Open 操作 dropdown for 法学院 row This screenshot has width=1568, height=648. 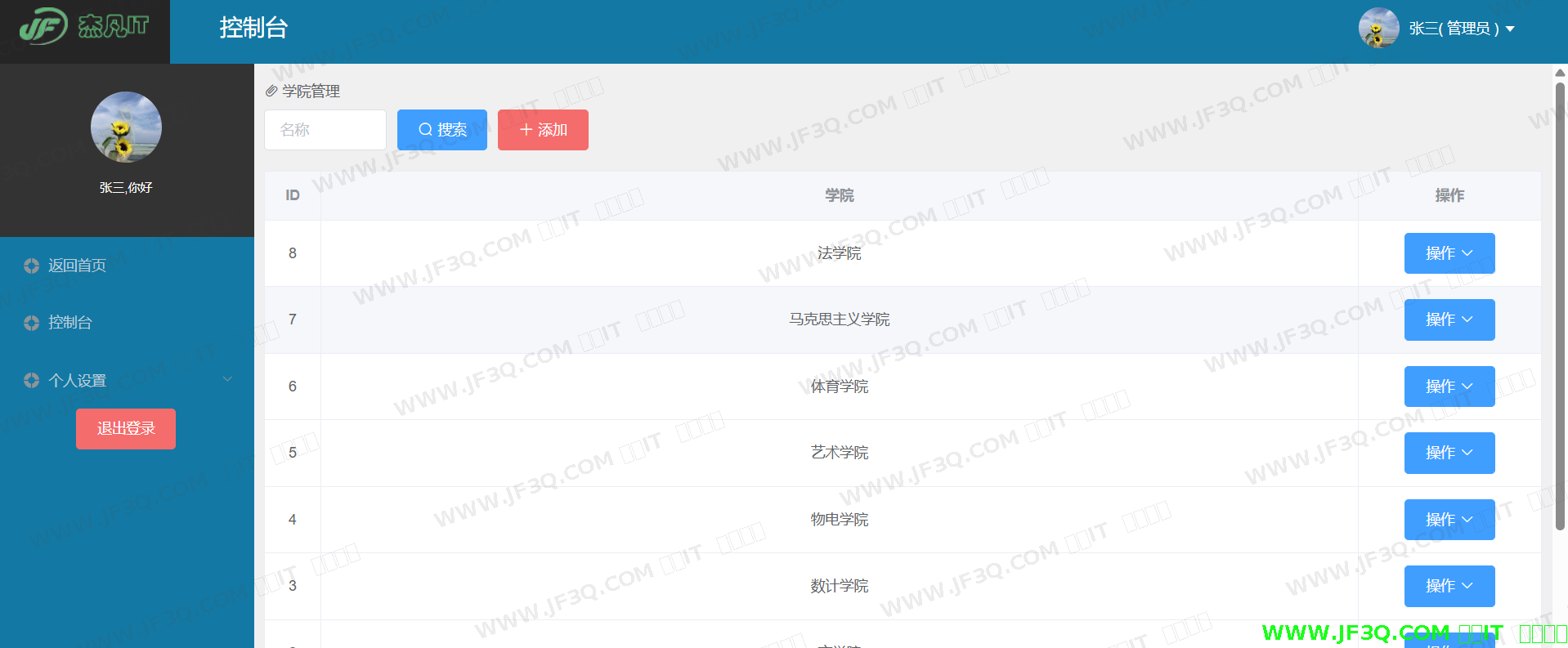point(1449,253)
